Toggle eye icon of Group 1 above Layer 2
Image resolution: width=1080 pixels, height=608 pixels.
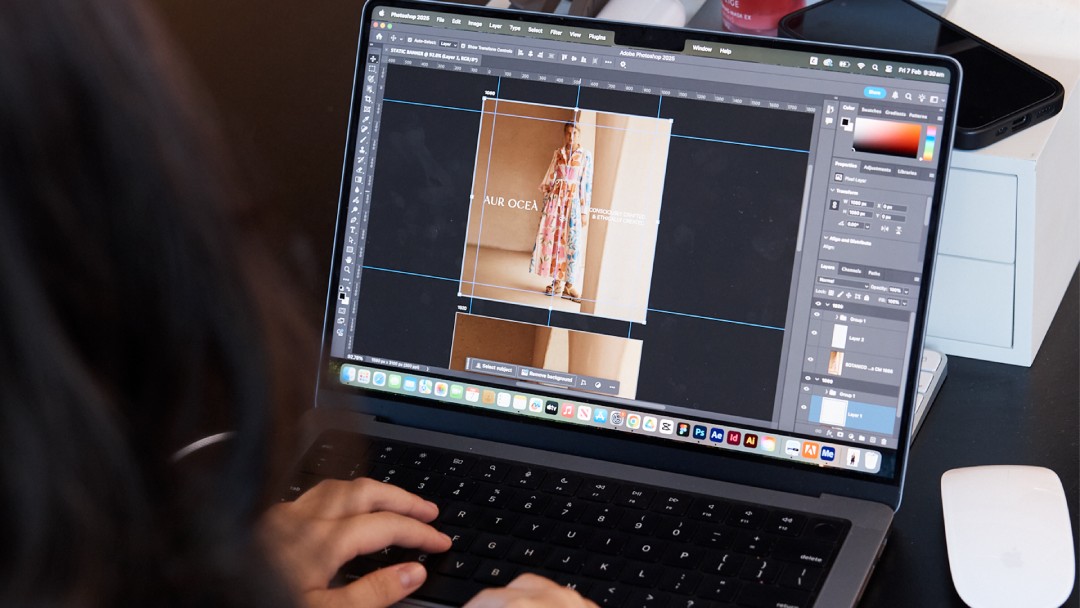[x=817, y=314]
